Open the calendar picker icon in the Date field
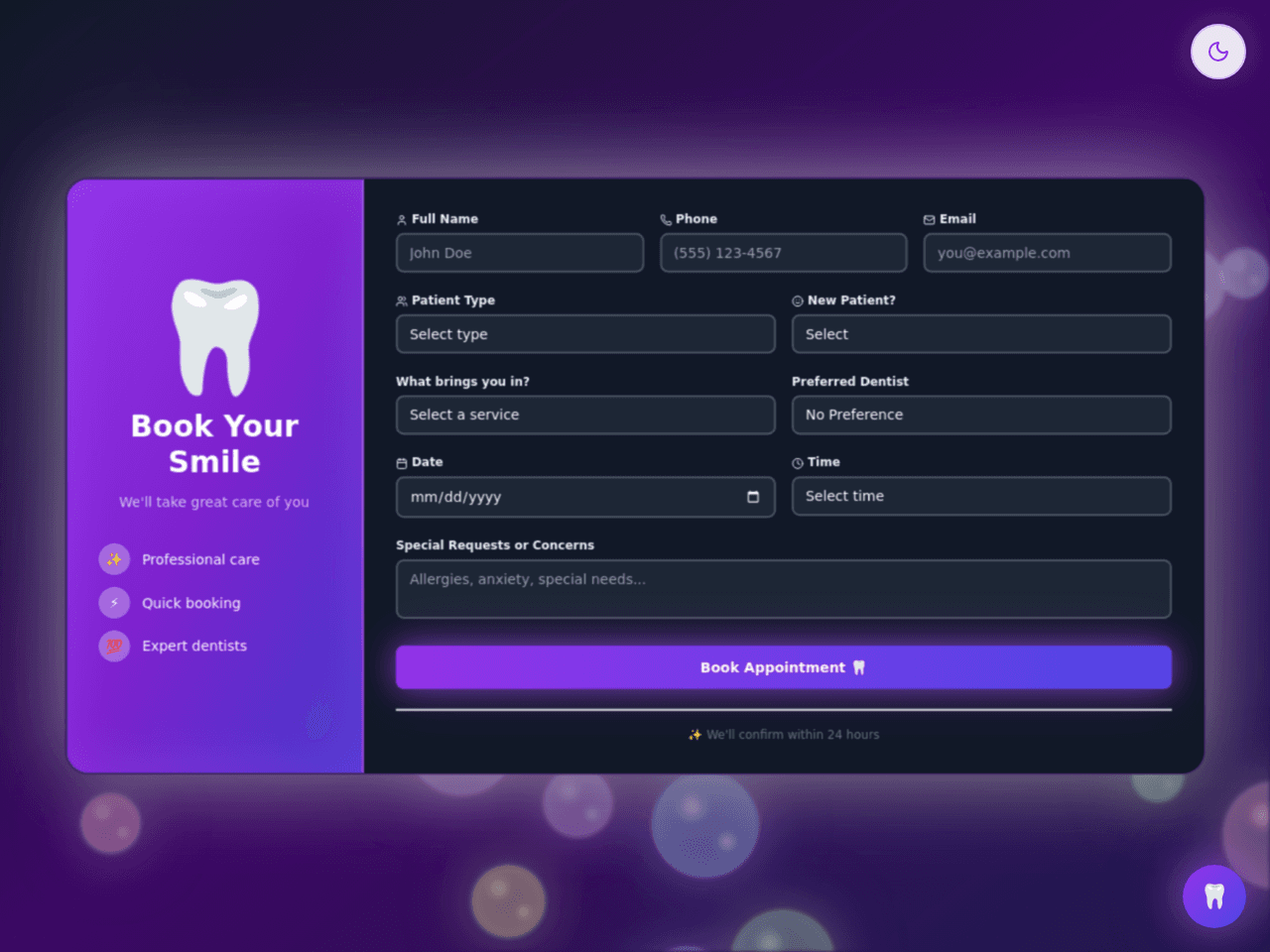 click(x=753, y=497)
